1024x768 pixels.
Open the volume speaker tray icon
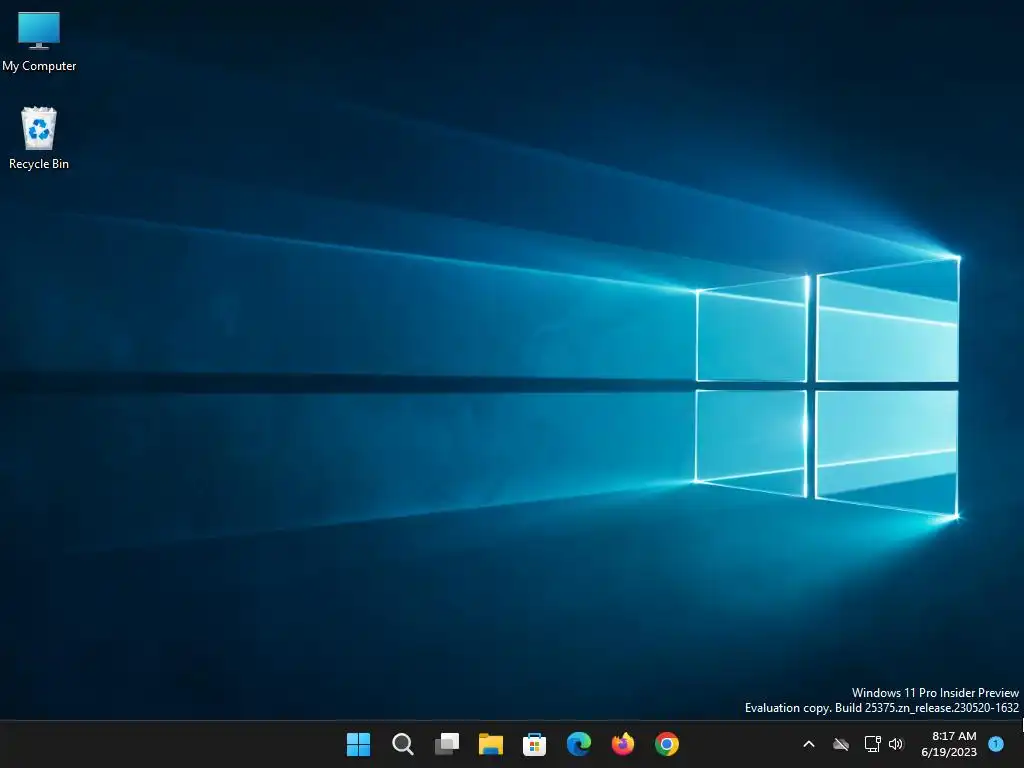tap(896, 744)
